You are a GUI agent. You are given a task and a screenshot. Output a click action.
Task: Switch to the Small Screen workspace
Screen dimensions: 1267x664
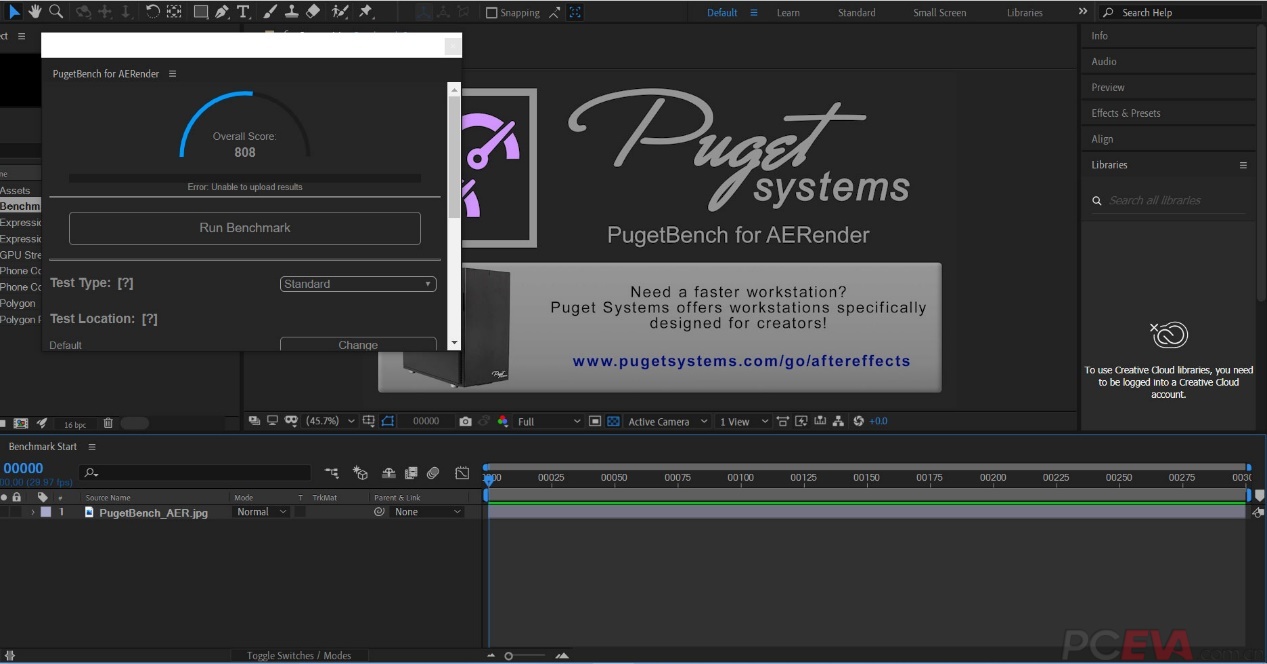940,13
